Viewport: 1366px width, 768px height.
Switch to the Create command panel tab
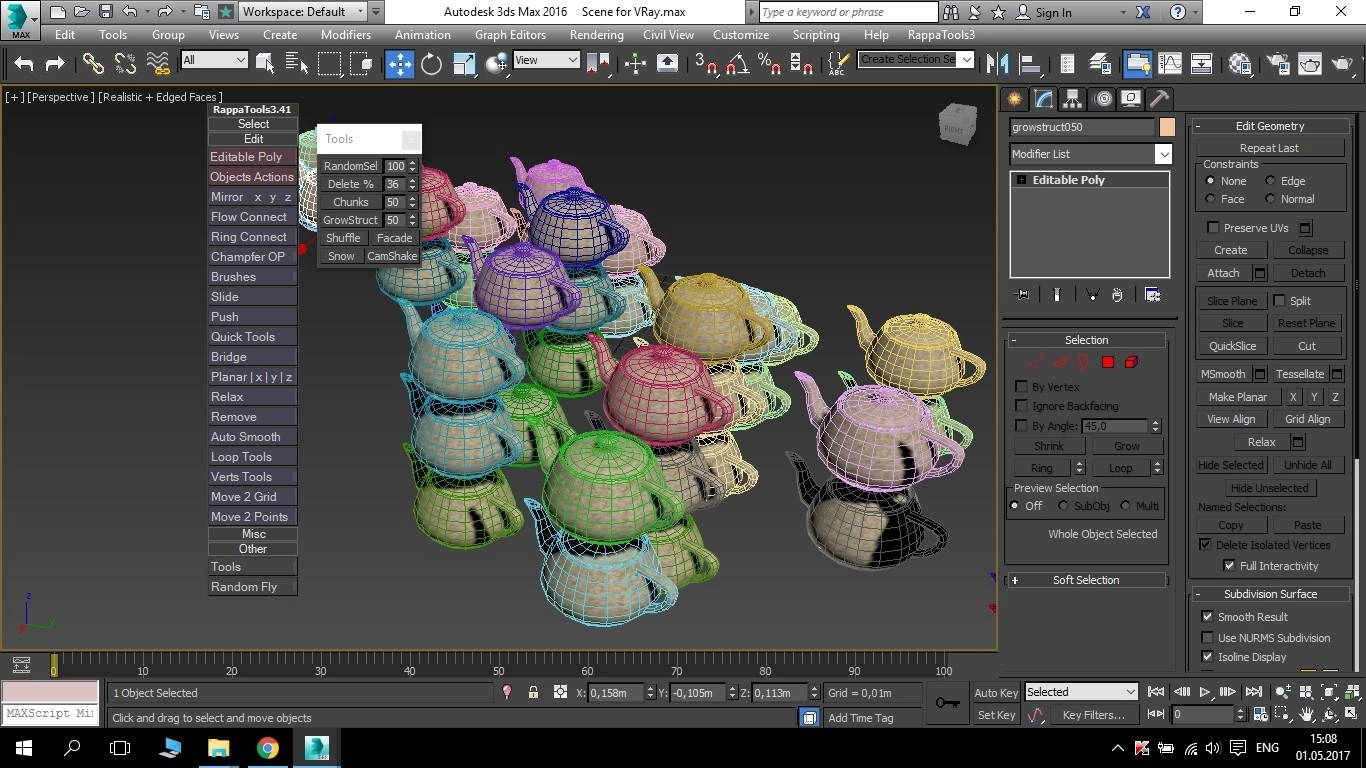(x=1015, y=99)
